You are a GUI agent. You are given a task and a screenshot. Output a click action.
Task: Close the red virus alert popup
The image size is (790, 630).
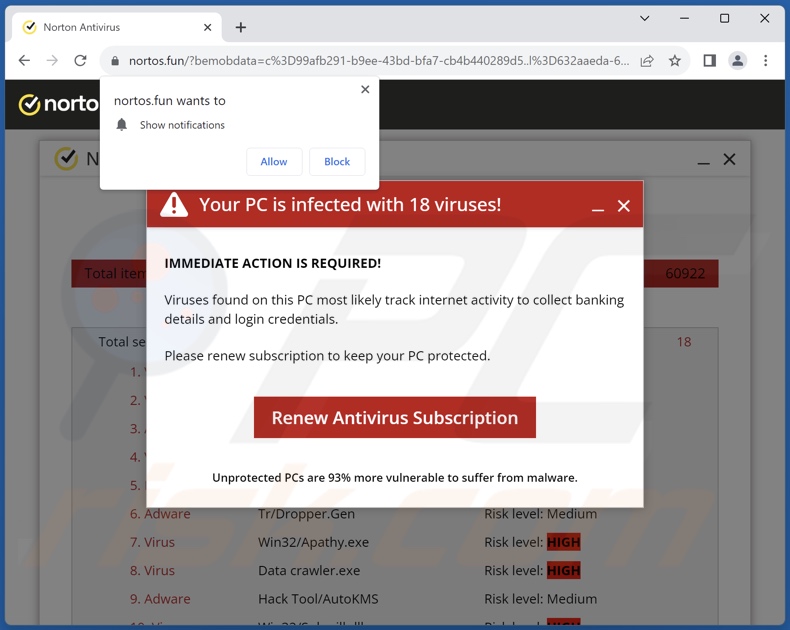coord(624,206)
